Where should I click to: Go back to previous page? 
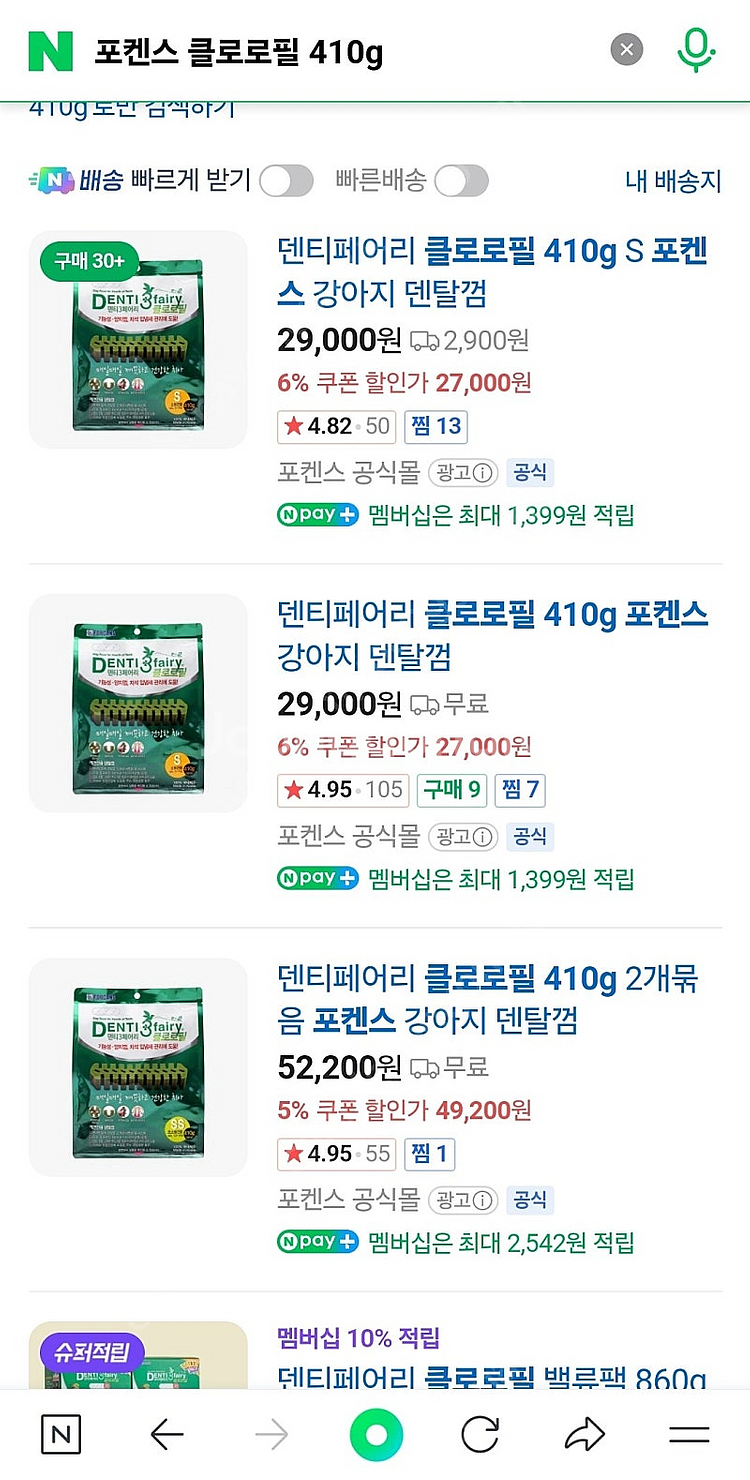[166, 1436]
